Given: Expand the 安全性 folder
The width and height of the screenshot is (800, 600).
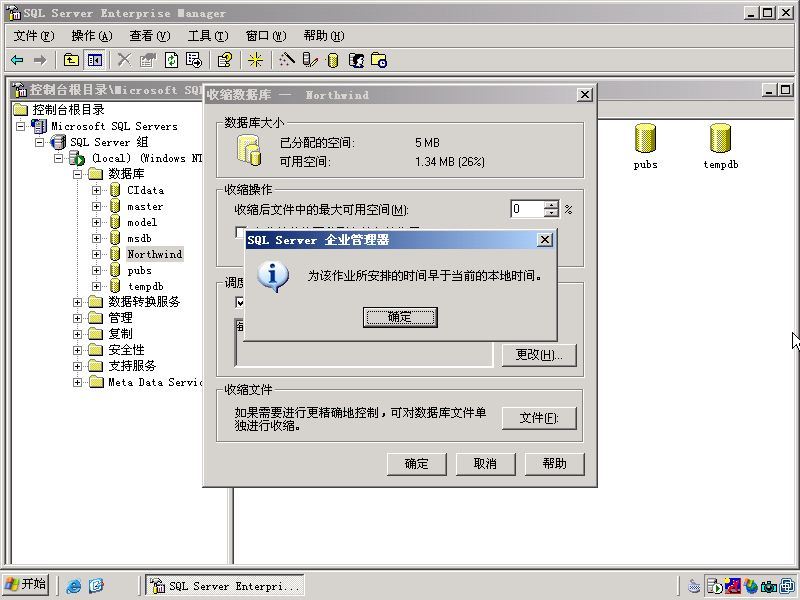Looking at the screenshot, I should coord(78,350).
